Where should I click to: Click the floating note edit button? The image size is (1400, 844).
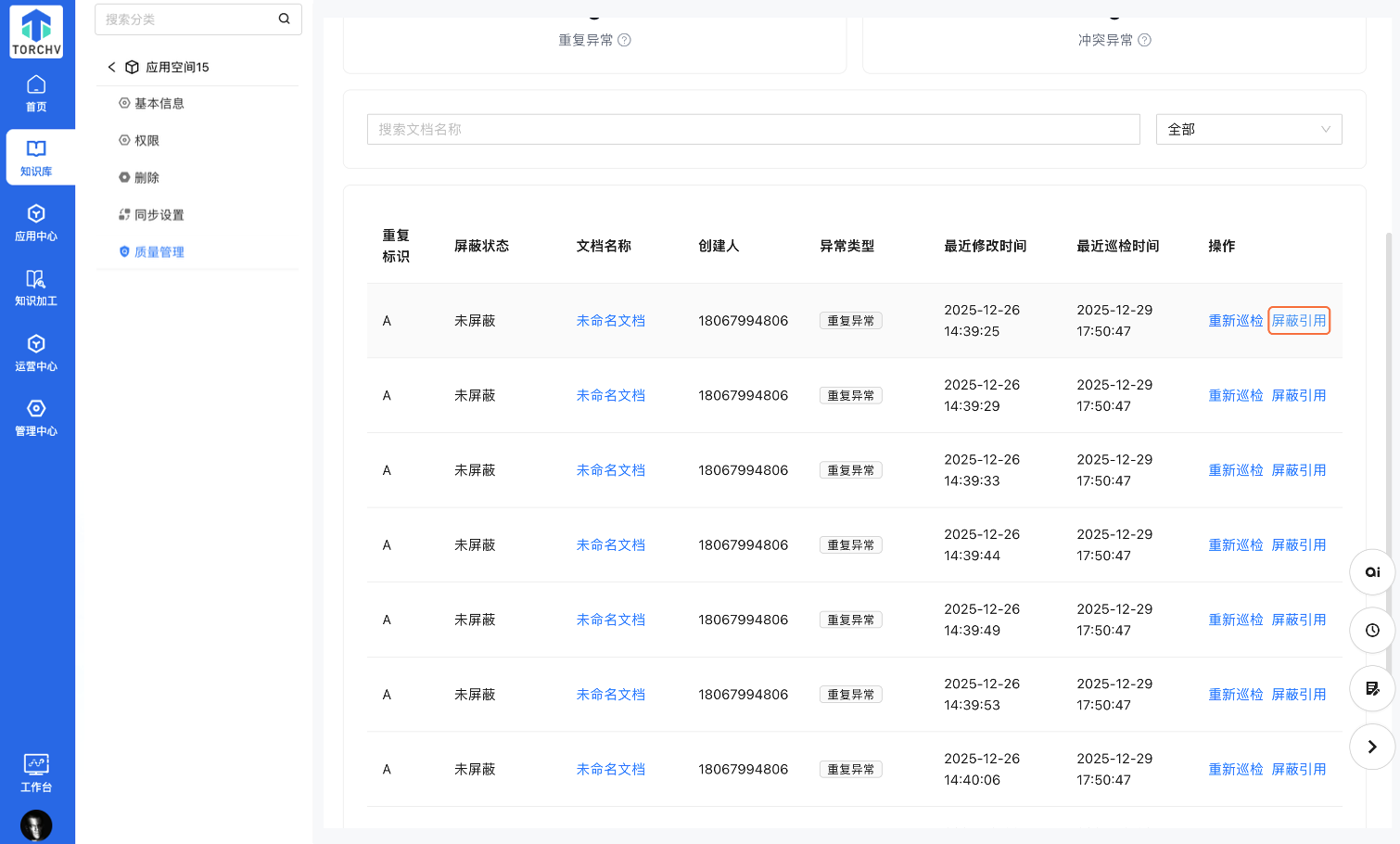tap(1372, 688)
